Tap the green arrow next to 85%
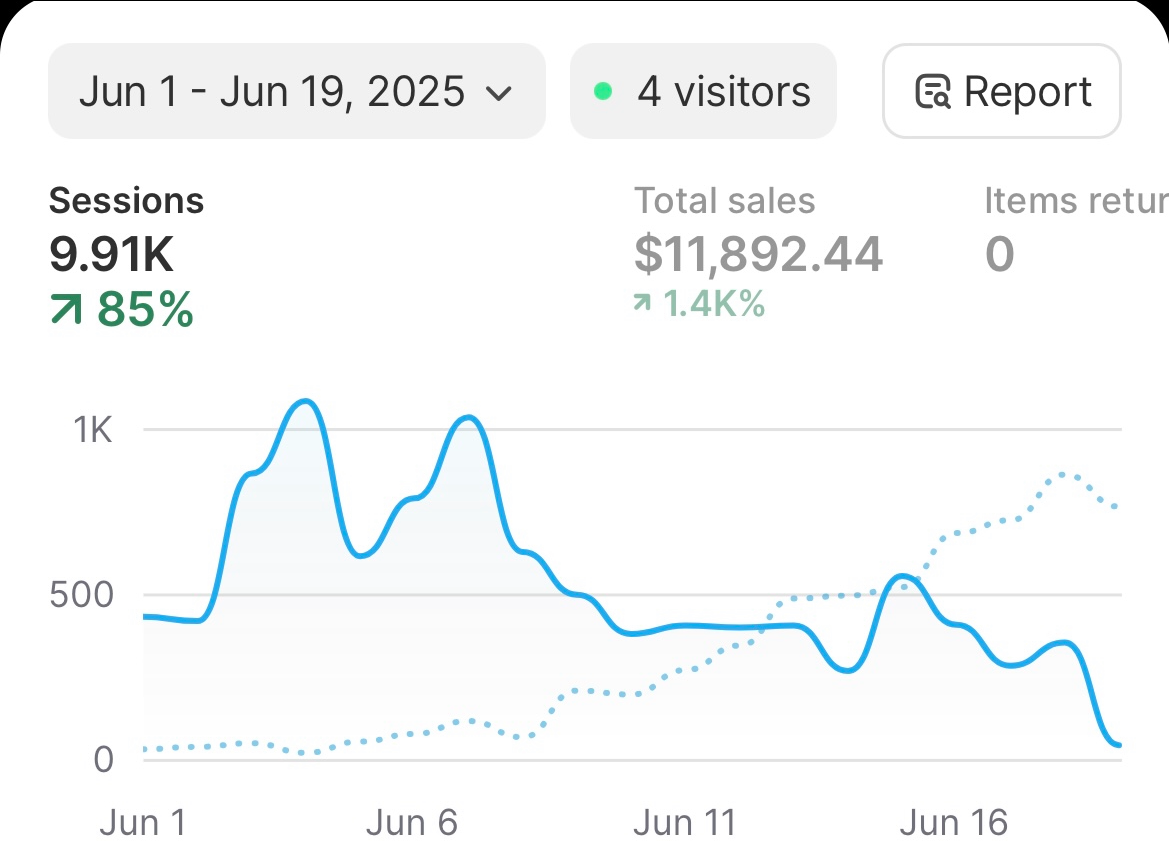 tap(66, 311)
